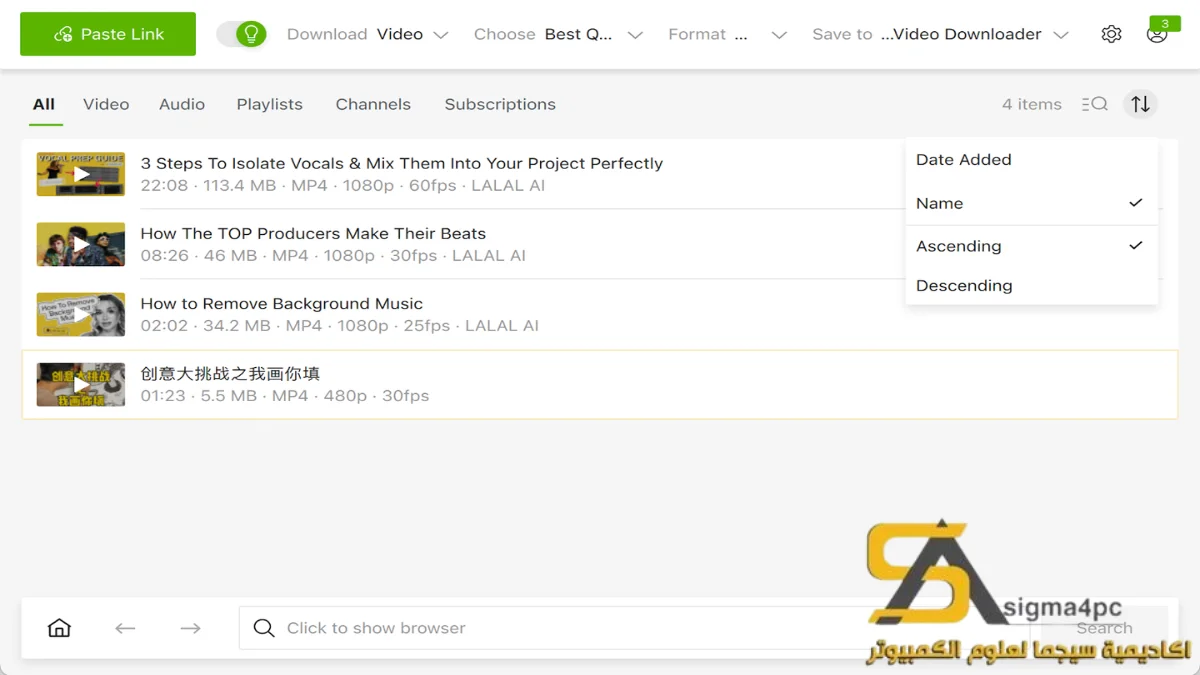Play the Remove Background Music thumbnail
Screen dimensions: 1200x675
point(81,314)
